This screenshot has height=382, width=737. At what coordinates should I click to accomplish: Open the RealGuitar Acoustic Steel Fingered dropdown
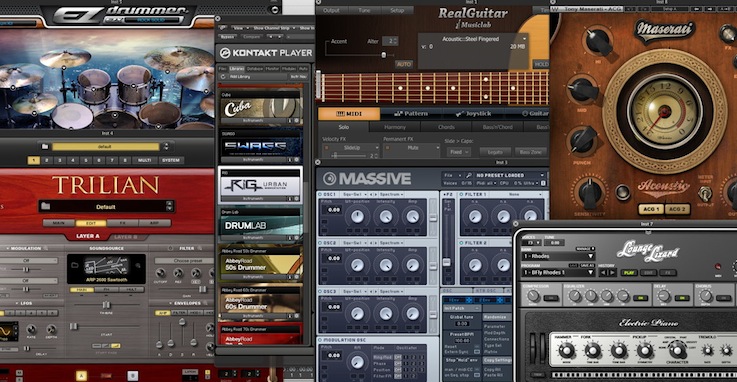click(x=474, y=39)
